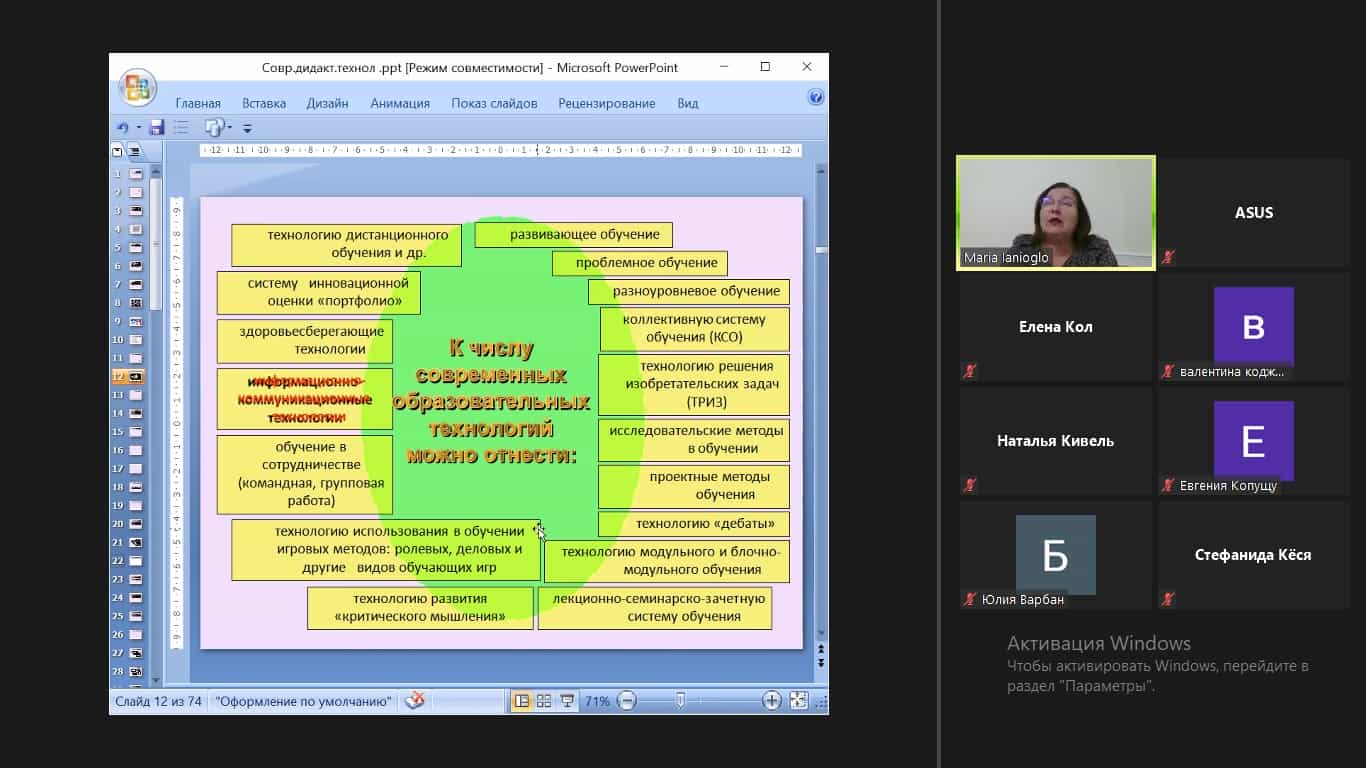This screenshot has width=1366, height=768.
Task: Click the 71% zoom level button
Action: (597, 701)
